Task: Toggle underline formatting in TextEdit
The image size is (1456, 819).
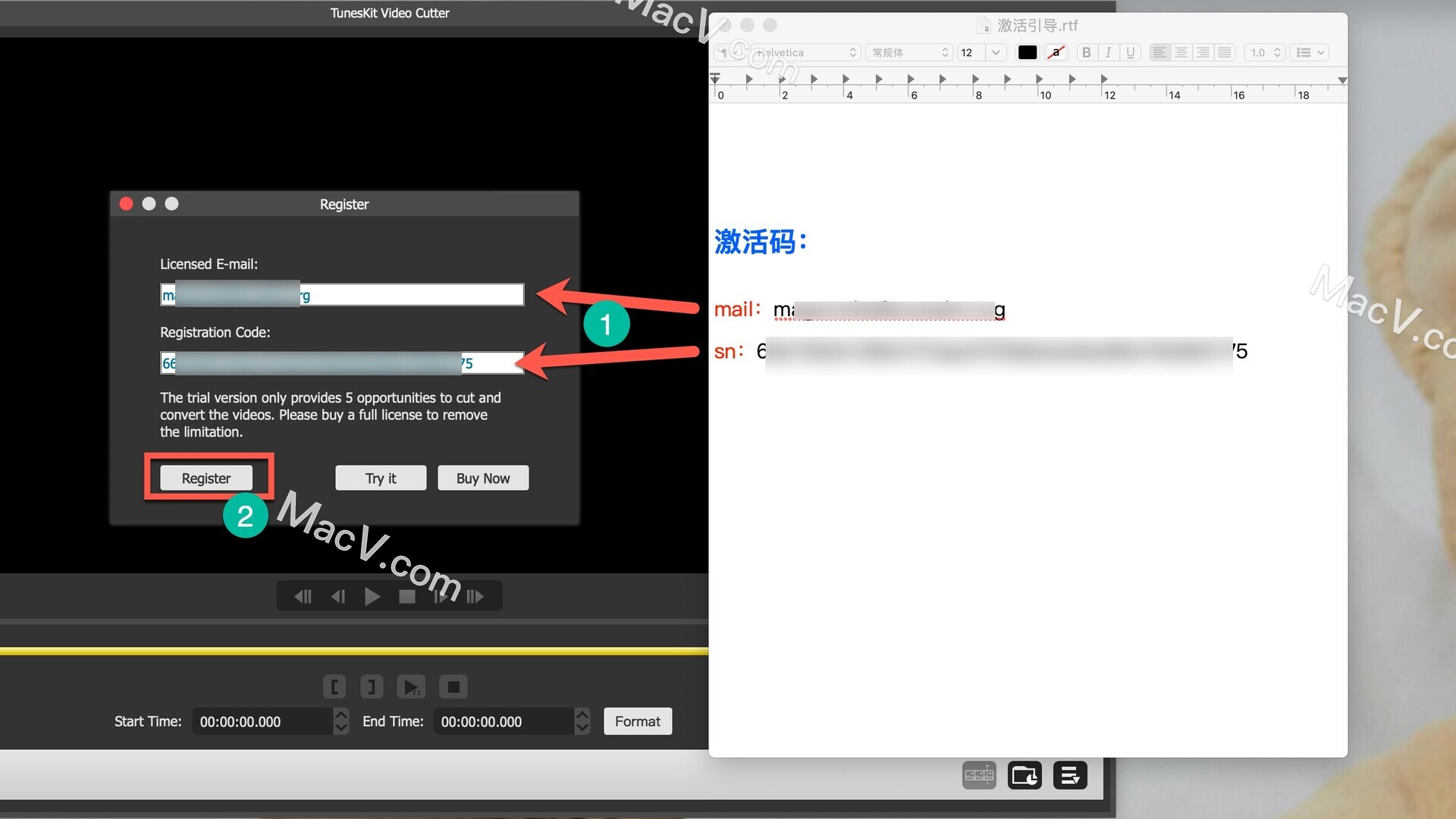Action: (1131, 52)
